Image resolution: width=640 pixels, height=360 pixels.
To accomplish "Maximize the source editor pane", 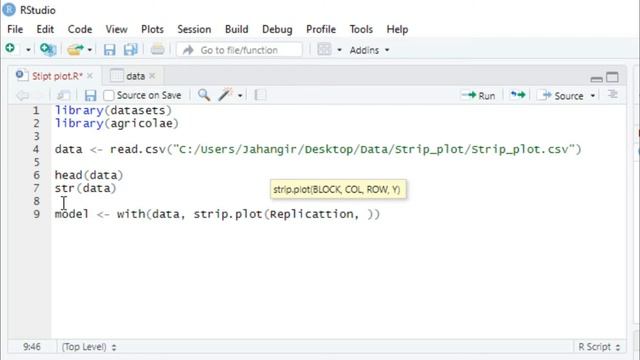I will click(612, 77).
